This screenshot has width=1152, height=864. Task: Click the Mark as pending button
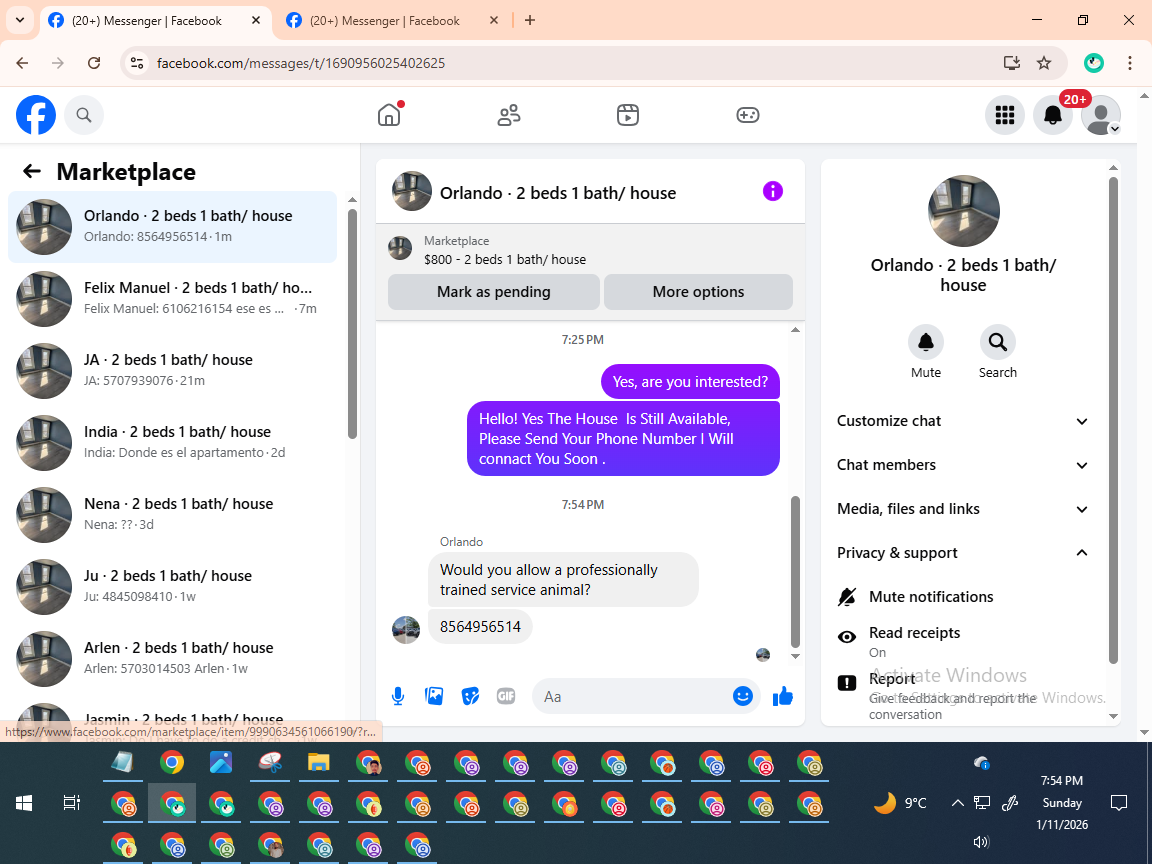(494, 292)
